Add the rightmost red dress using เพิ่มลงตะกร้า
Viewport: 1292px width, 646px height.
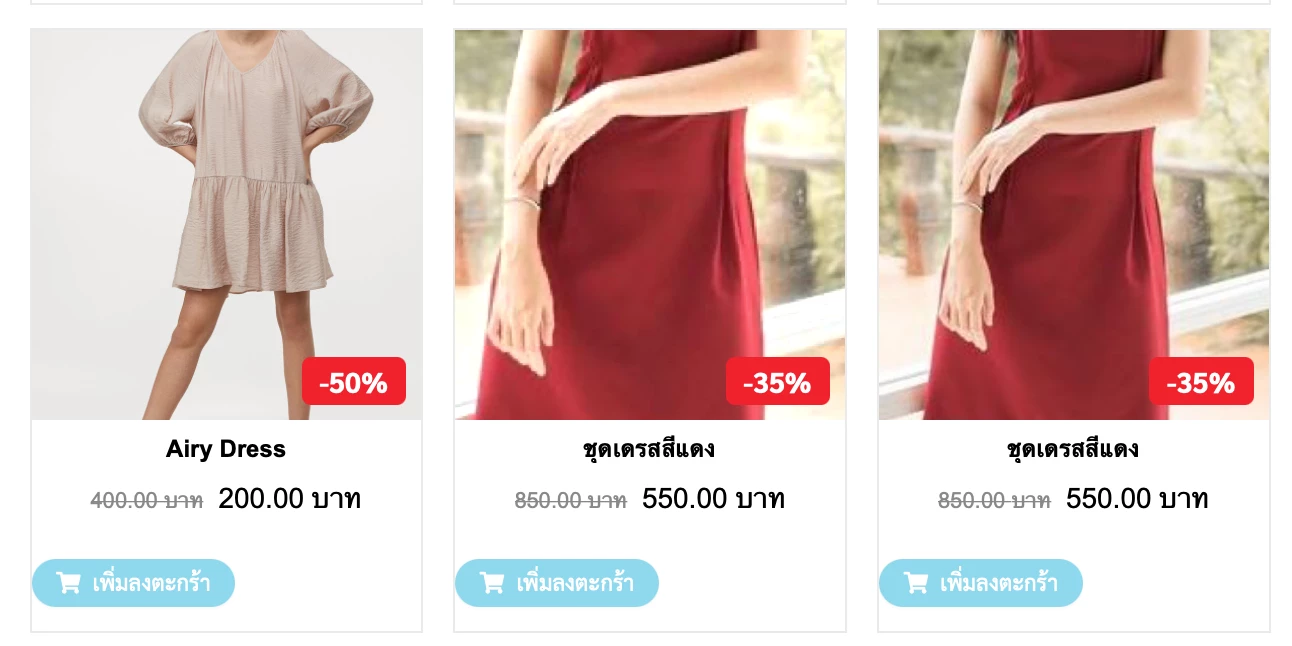[x=999, y=583]
